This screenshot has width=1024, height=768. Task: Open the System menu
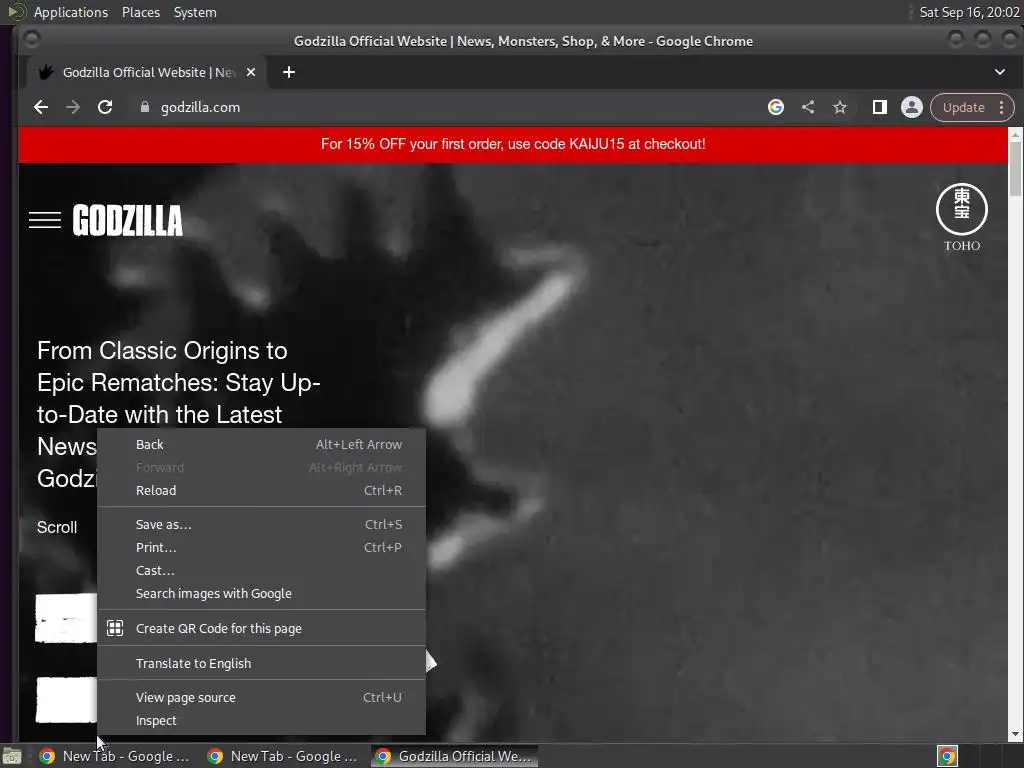(x=195, y=12)
